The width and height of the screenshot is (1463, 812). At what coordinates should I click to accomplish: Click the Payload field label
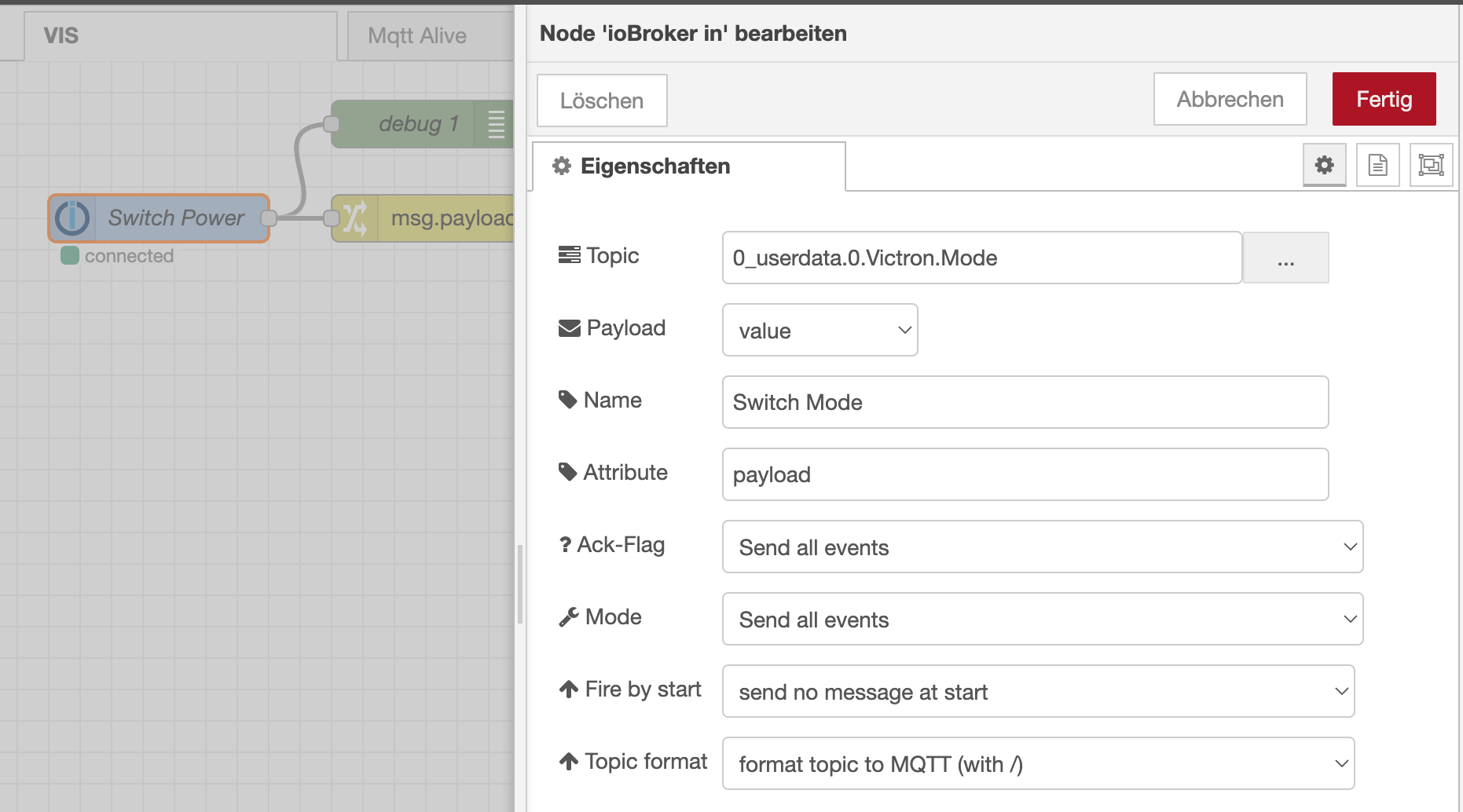612,327
